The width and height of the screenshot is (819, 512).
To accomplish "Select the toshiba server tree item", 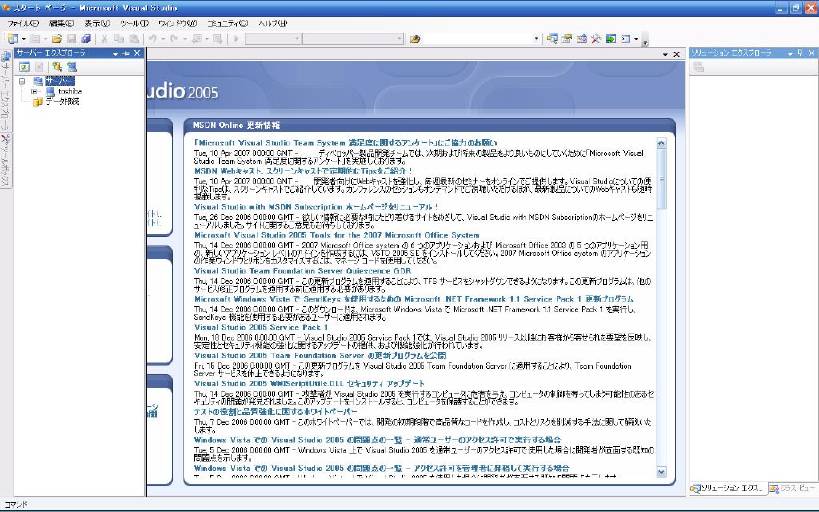I will [x=70, y=91].
